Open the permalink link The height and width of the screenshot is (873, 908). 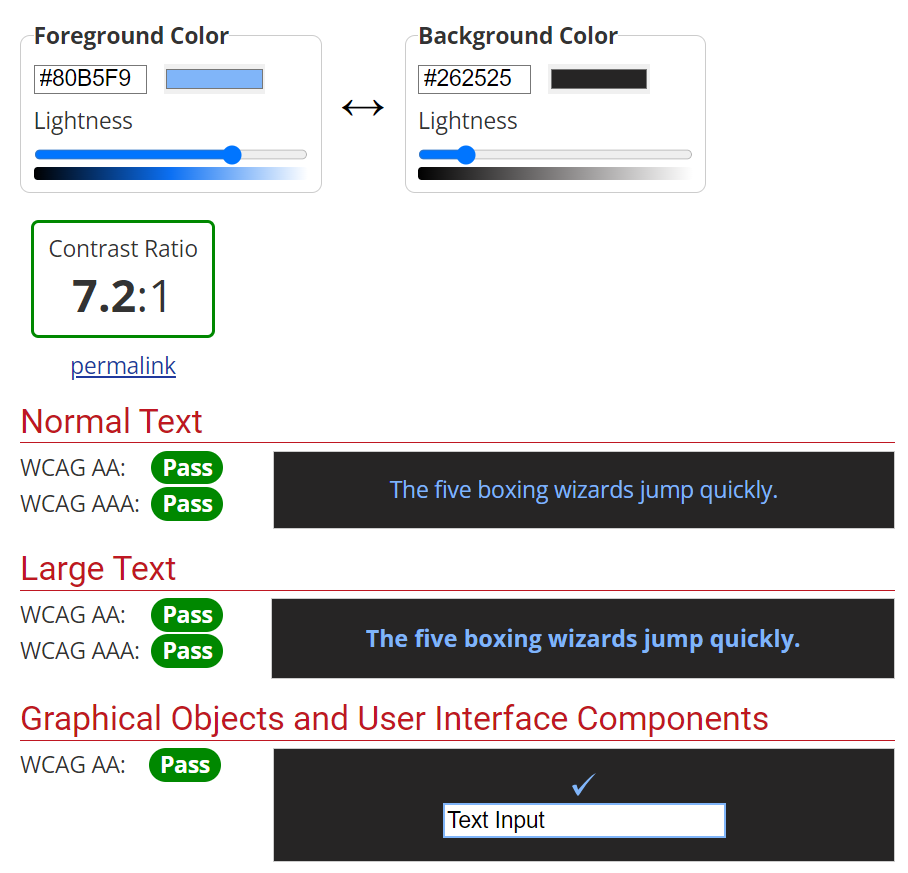123,366
